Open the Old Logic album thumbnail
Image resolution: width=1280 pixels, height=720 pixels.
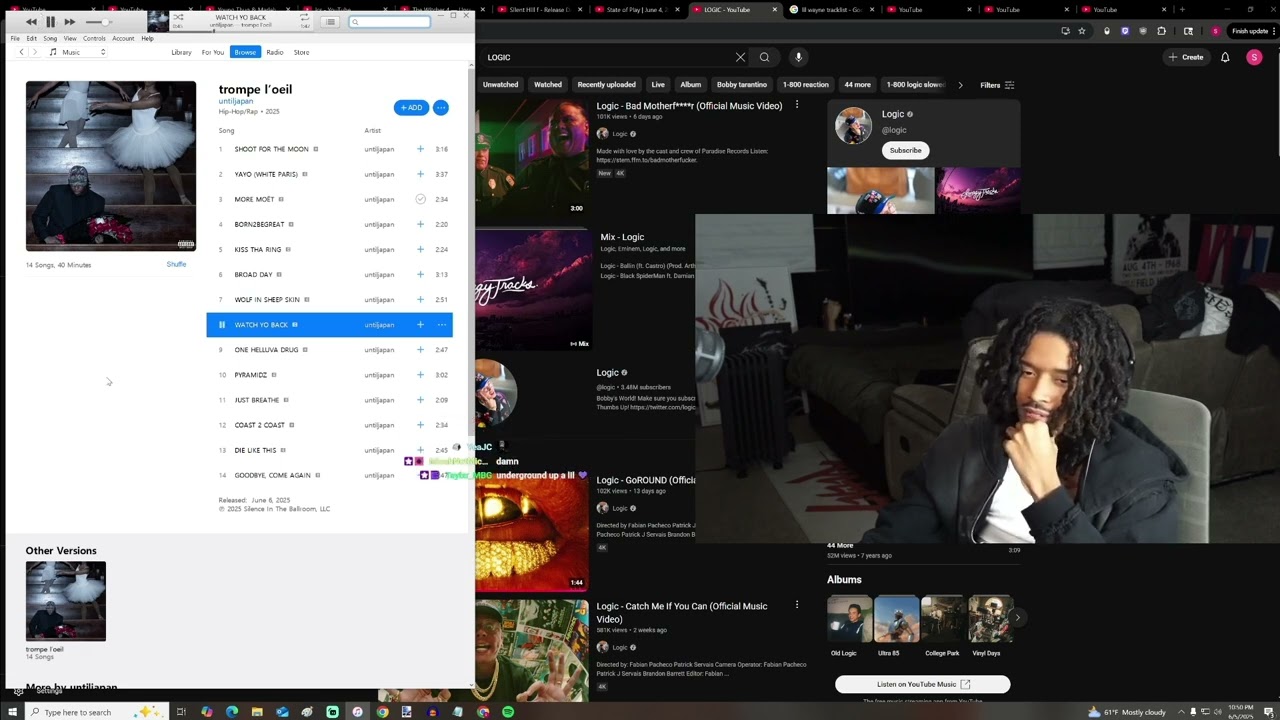(849, 619)
